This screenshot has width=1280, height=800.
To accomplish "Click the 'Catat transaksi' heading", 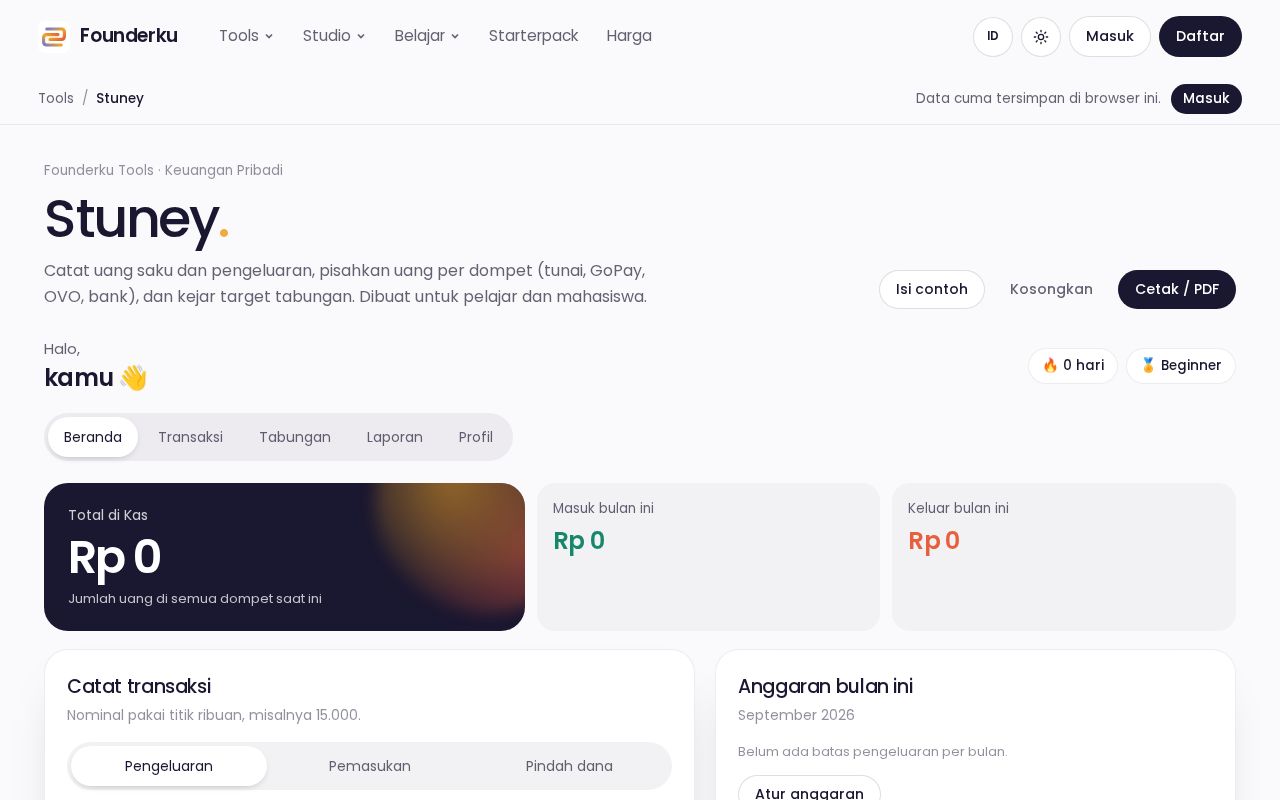I will [x=139, y=686].
